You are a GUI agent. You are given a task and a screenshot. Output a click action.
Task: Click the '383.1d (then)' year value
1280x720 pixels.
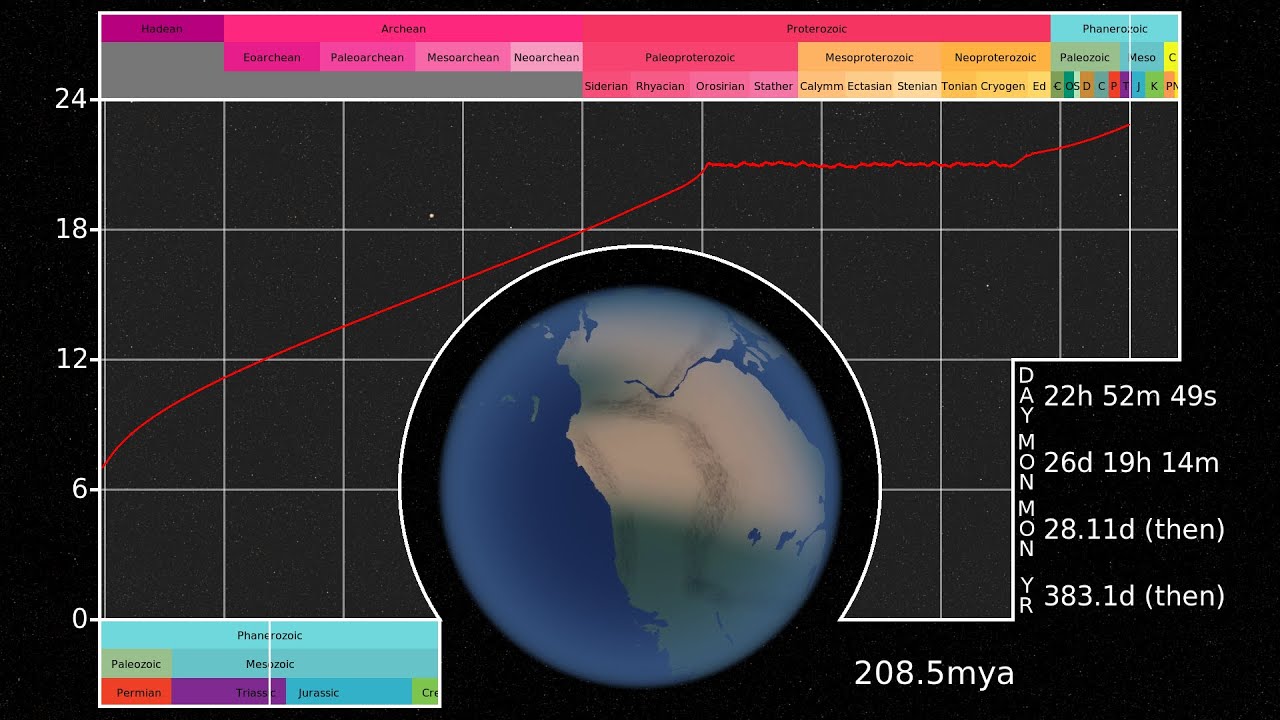click(x=1134, y=596)
